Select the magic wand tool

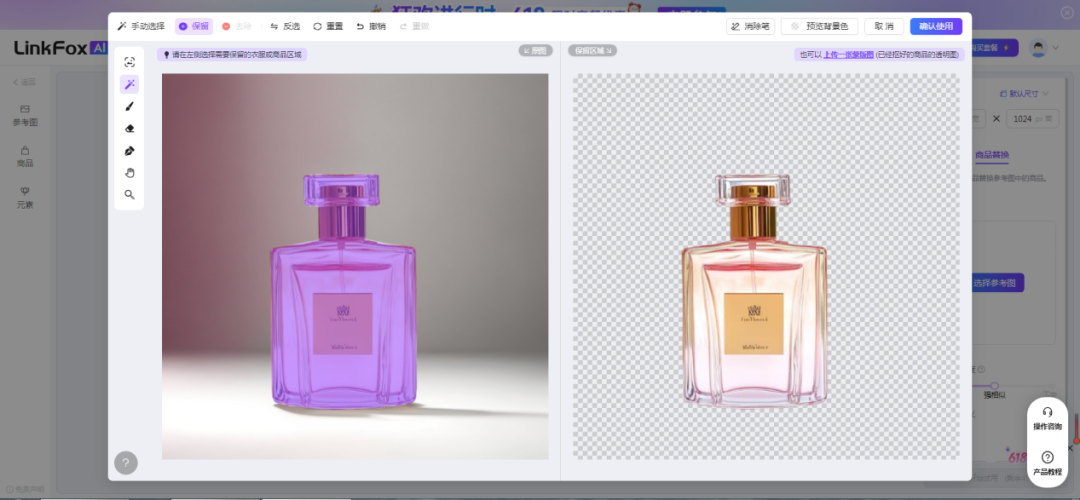pyautogui.click(x=129, y=85)
